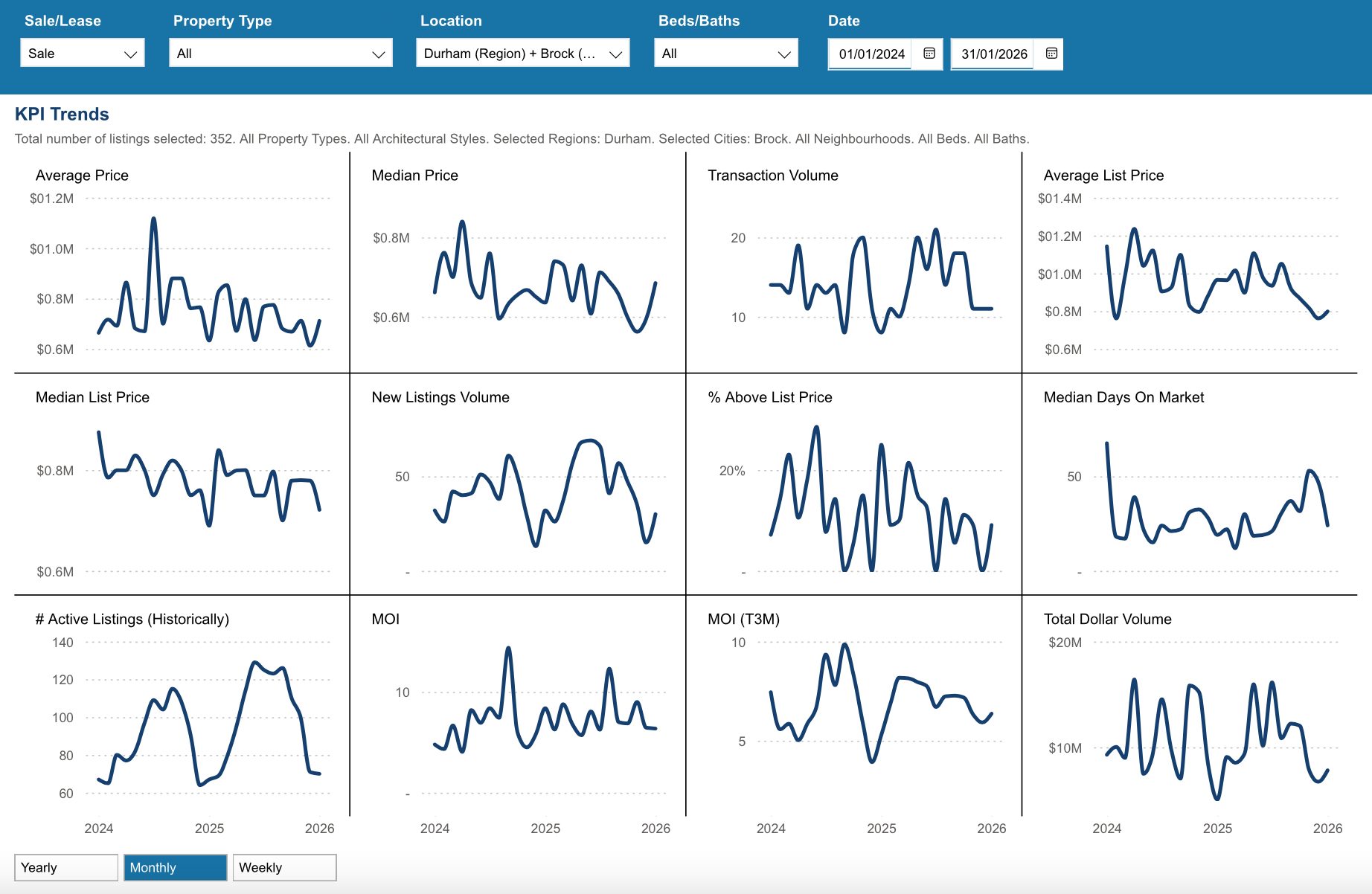This screenshot has height=894, width=1372.
Task: Switch to Weekly interval
Action: (x=284, y=867)
